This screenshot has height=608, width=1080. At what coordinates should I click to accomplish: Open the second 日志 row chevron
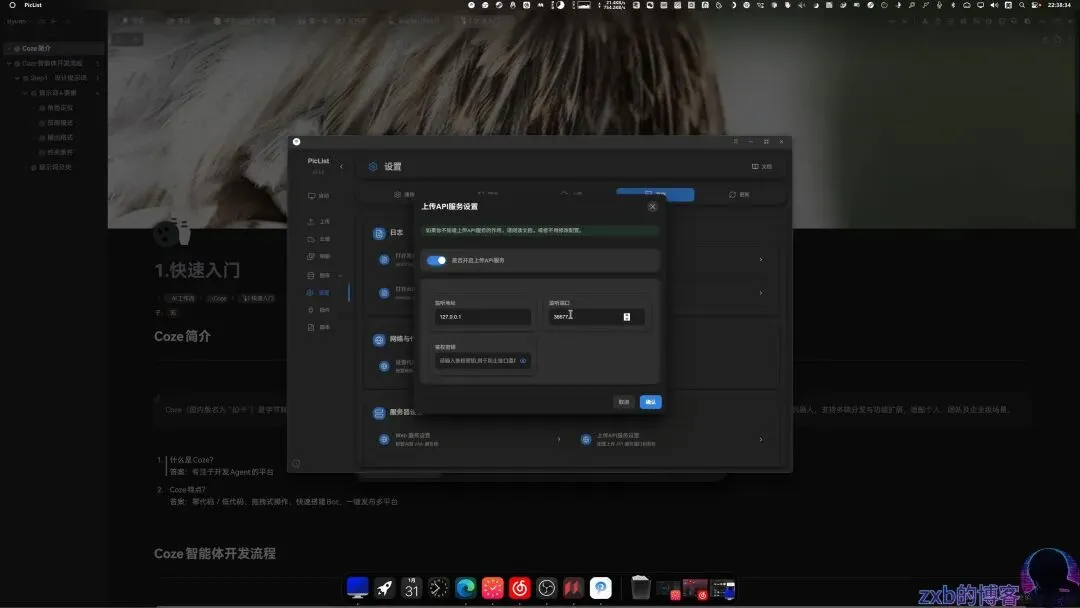761,293
